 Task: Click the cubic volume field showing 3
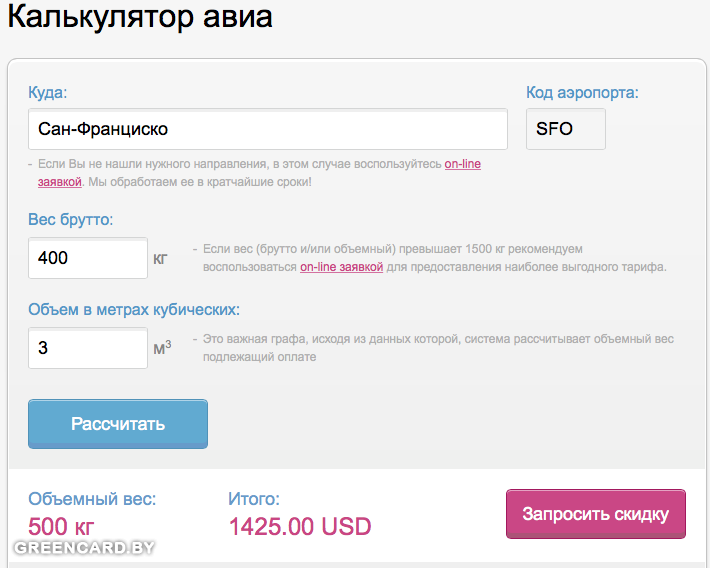88,348
